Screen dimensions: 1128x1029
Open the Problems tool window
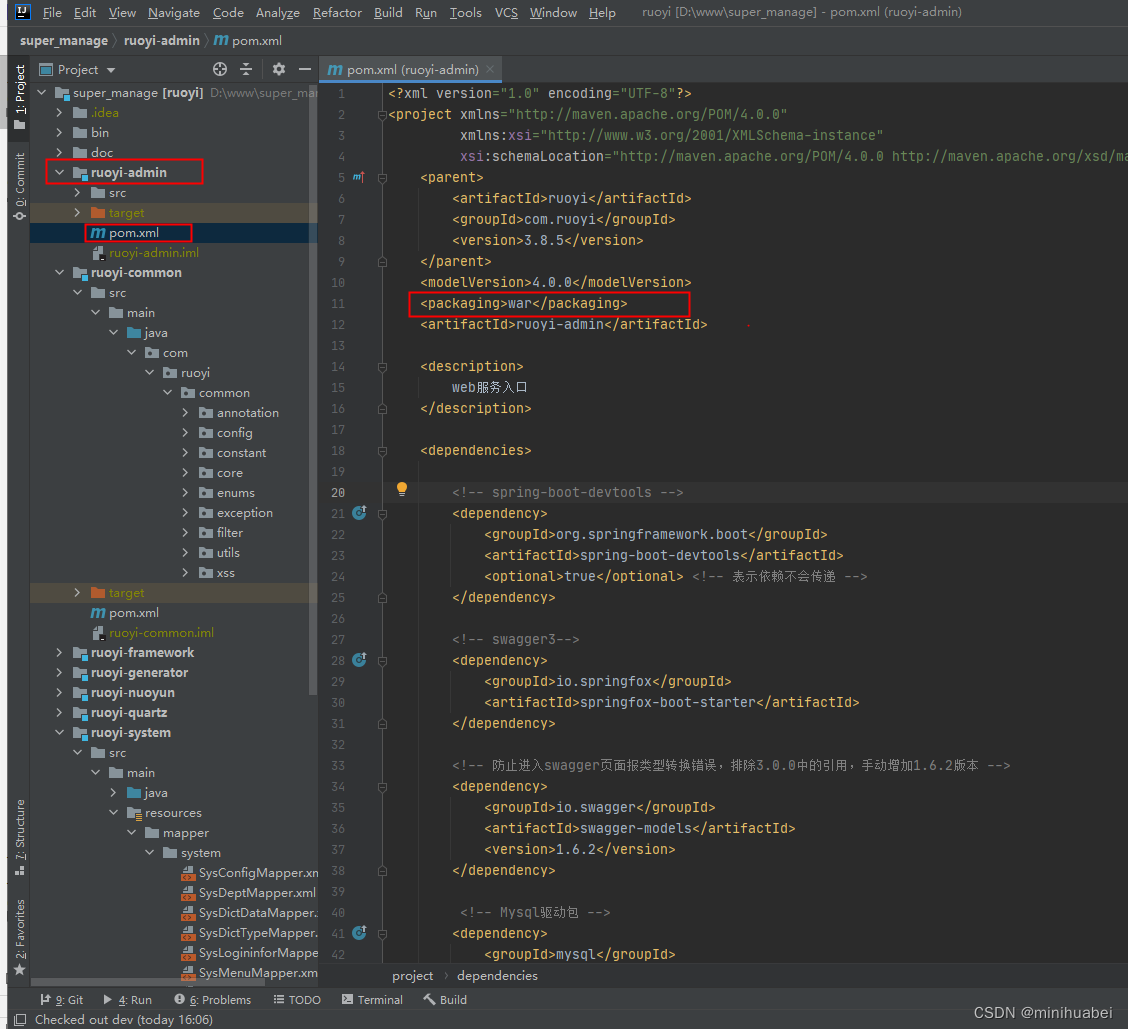213,999
